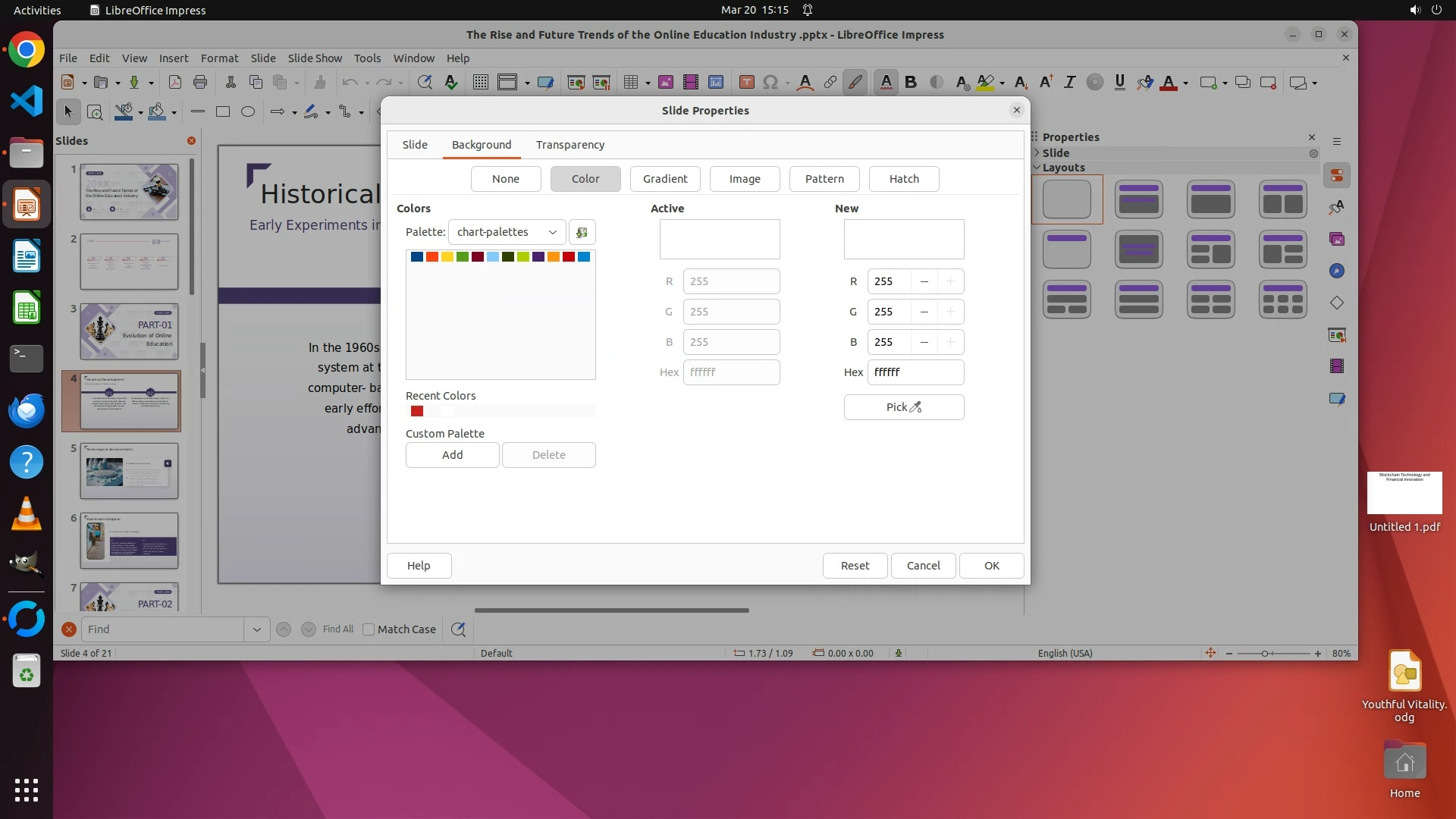The height and width of the screenshot is (819, 1456).
Task: Open the Find field history dropdown arrow
Action: point(256,629)
